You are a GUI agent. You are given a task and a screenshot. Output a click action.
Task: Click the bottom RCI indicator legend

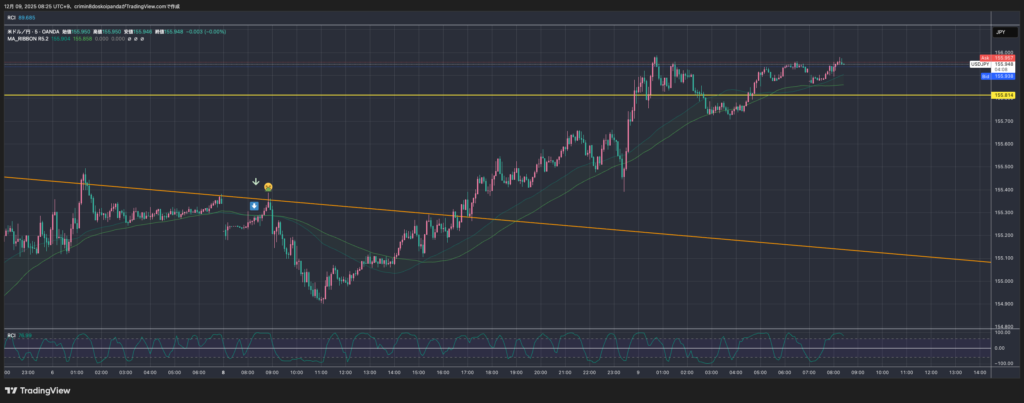click(x=11, y=335)
